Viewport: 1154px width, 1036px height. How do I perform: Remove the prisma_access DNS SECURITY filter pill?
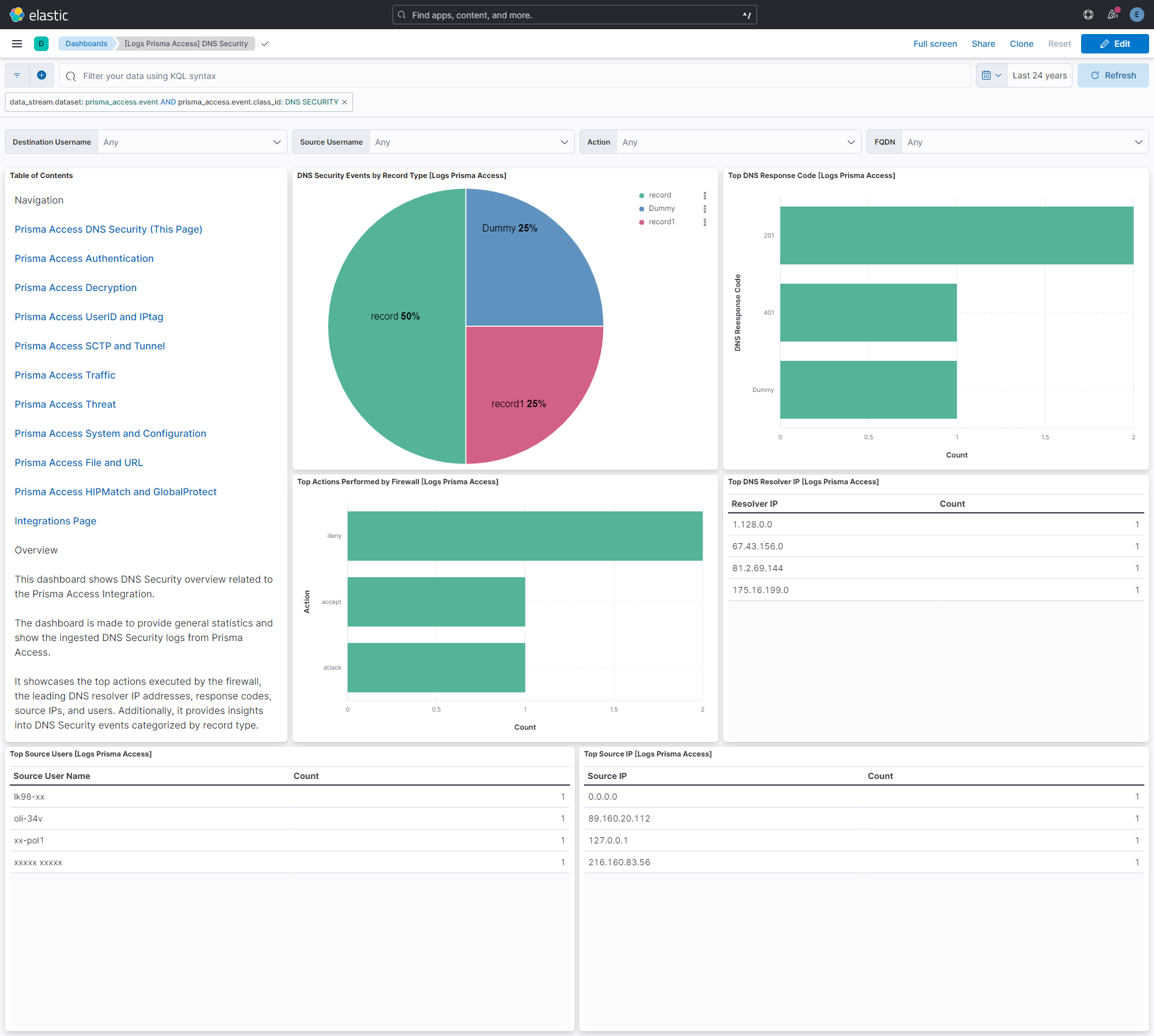[x=344, y=101]
